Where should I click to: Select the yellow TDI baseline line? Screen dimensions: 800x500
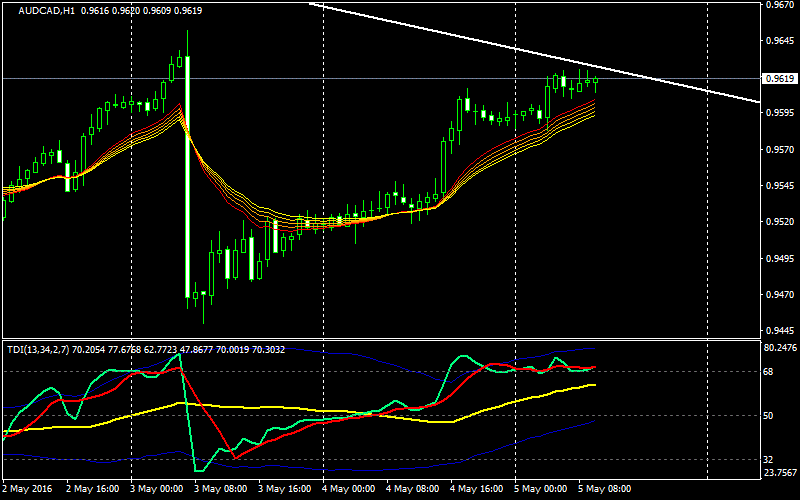pos(300,409)
